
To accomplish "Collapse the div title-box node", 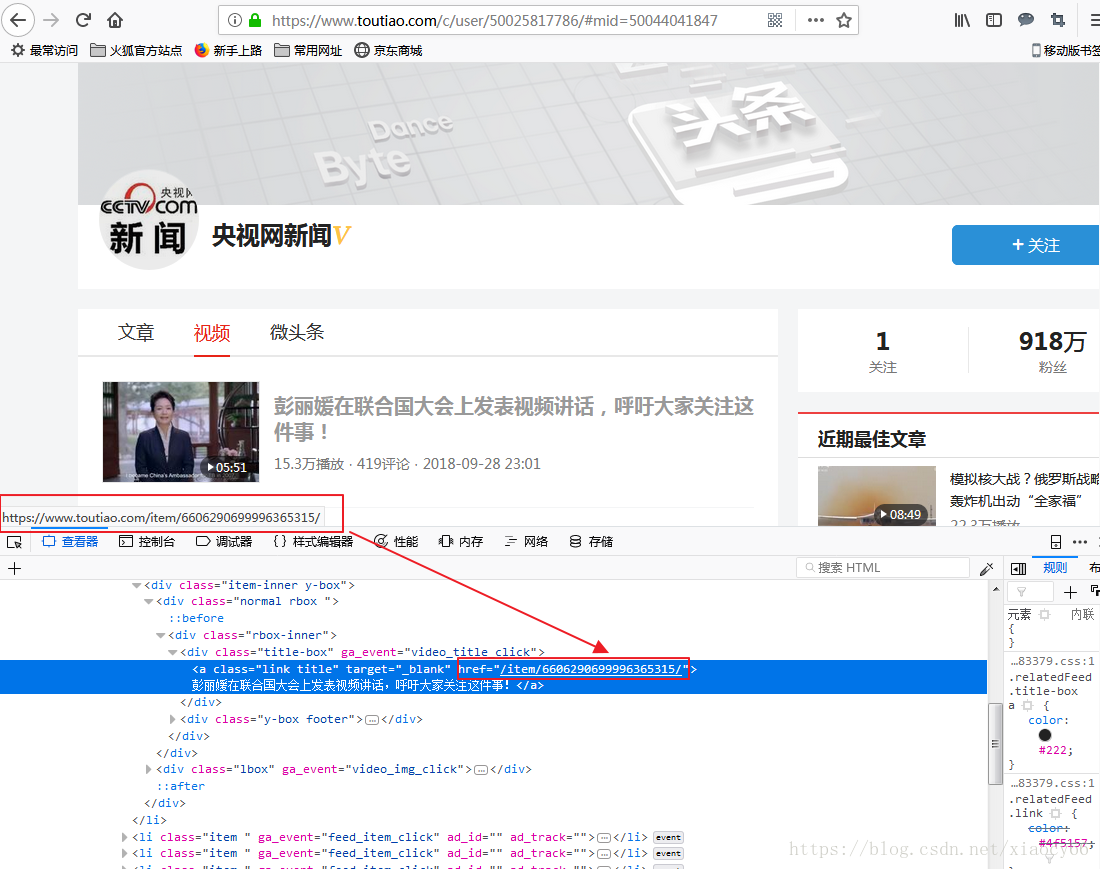I will 172,652.
